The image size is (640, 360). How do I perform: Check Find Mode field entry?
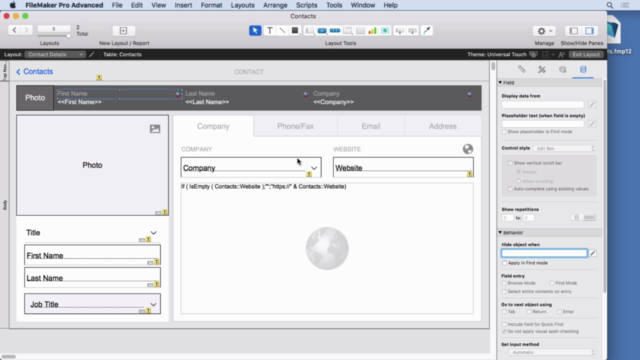[x=551, y=283]
